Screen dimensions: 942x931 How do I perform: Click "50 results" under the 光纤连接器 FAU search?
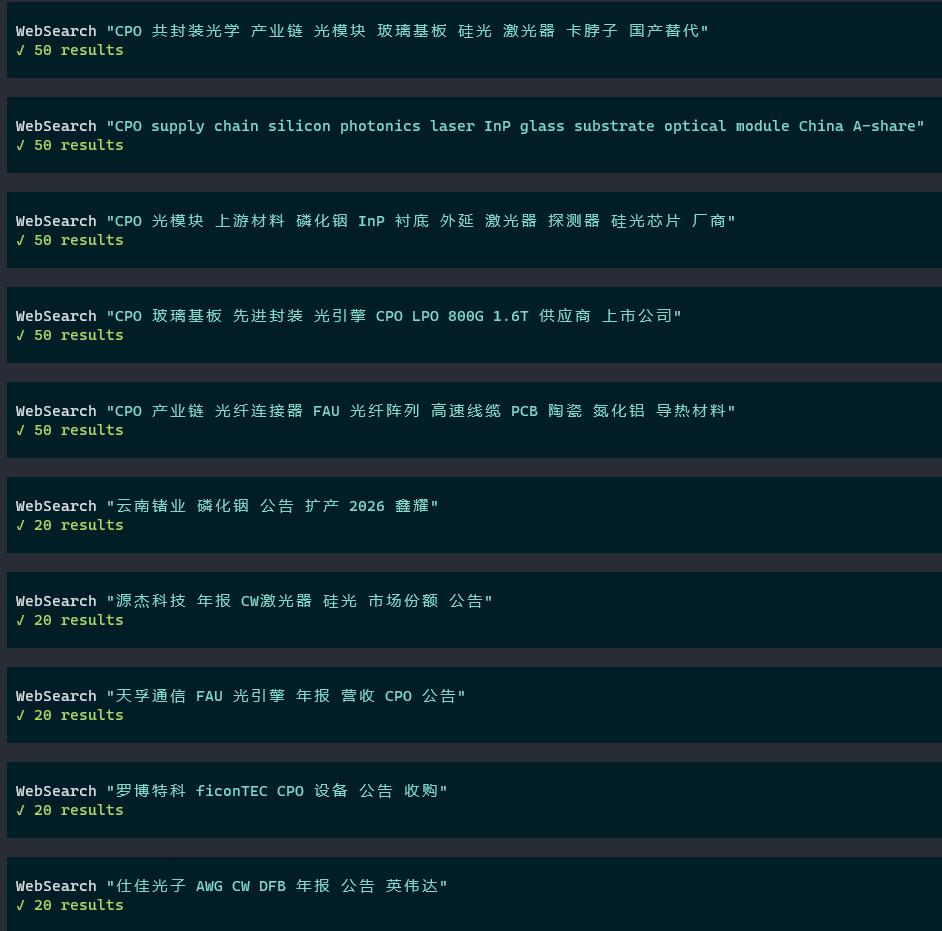tap(79, 429)
